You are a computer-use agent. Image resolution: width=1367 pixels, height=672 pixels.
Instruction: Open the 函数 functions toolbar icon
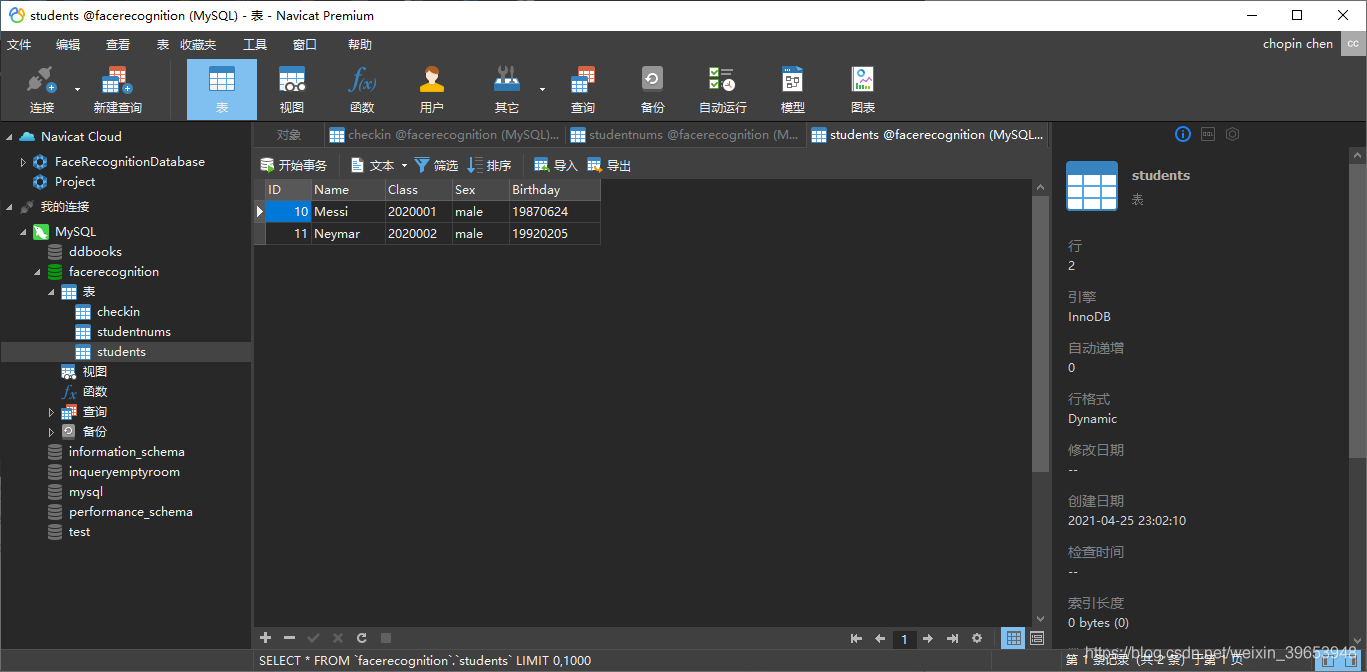pyautogui.click(x=362, y=90)
